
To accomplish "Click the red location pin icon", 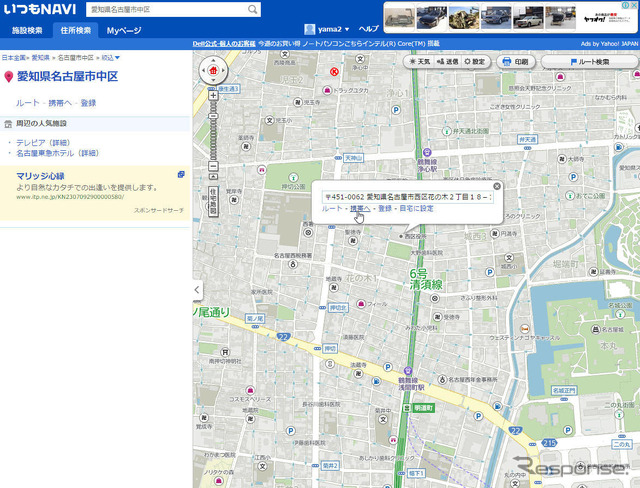I will click(9, 77).
